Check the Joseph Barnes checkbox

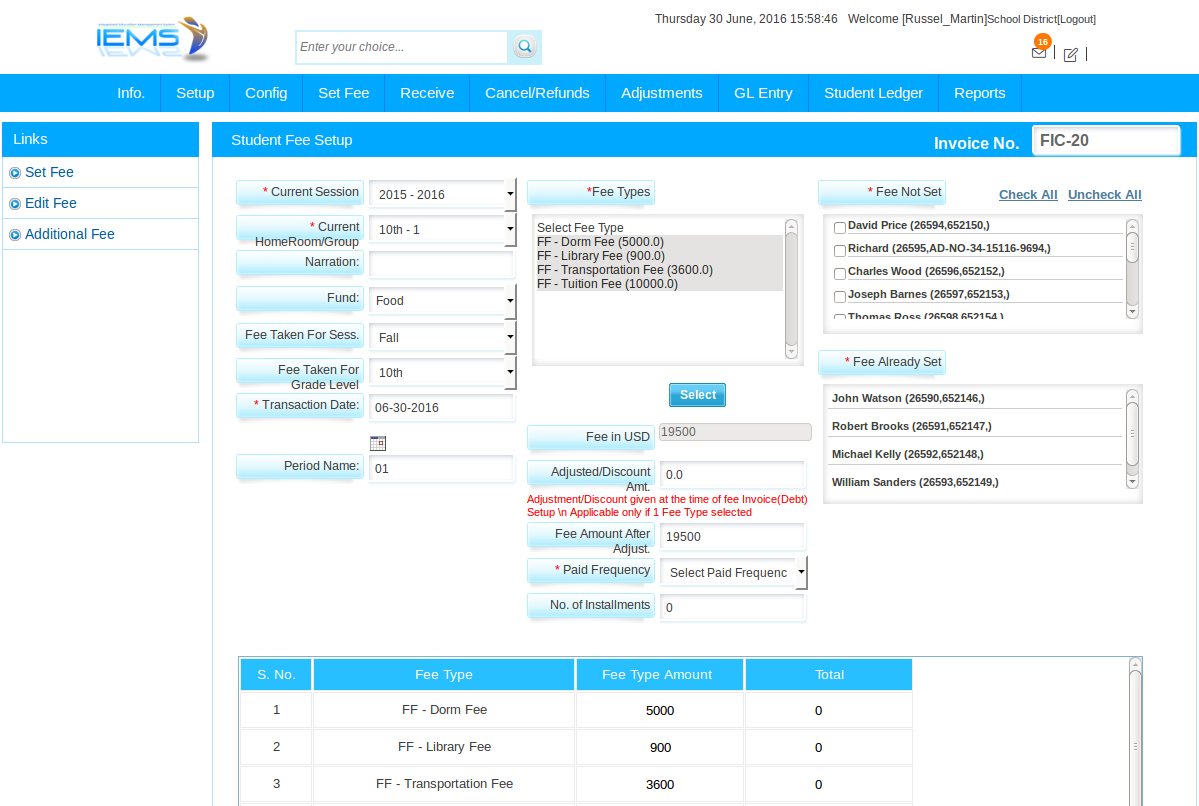click(x=840, y=296)
